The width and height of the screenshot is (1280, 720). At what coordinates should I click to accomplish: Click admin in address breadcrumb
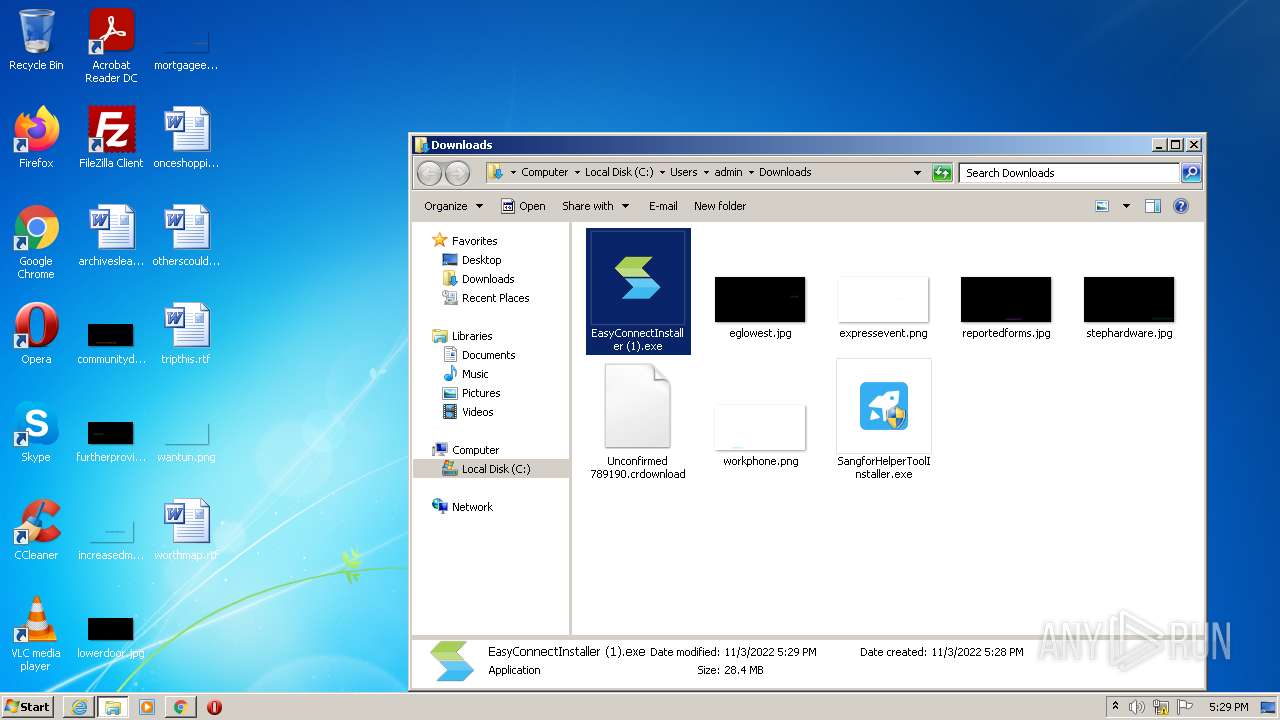click(x=728, y=172)
